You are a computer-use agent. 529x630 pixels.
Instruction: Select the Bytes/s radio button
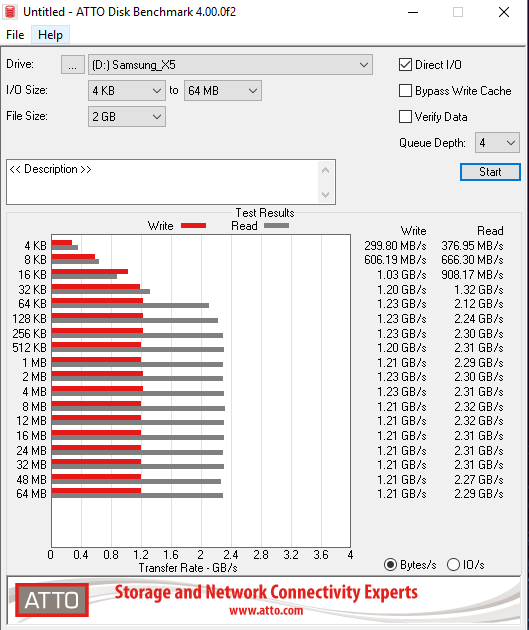[x=390, y=565]
